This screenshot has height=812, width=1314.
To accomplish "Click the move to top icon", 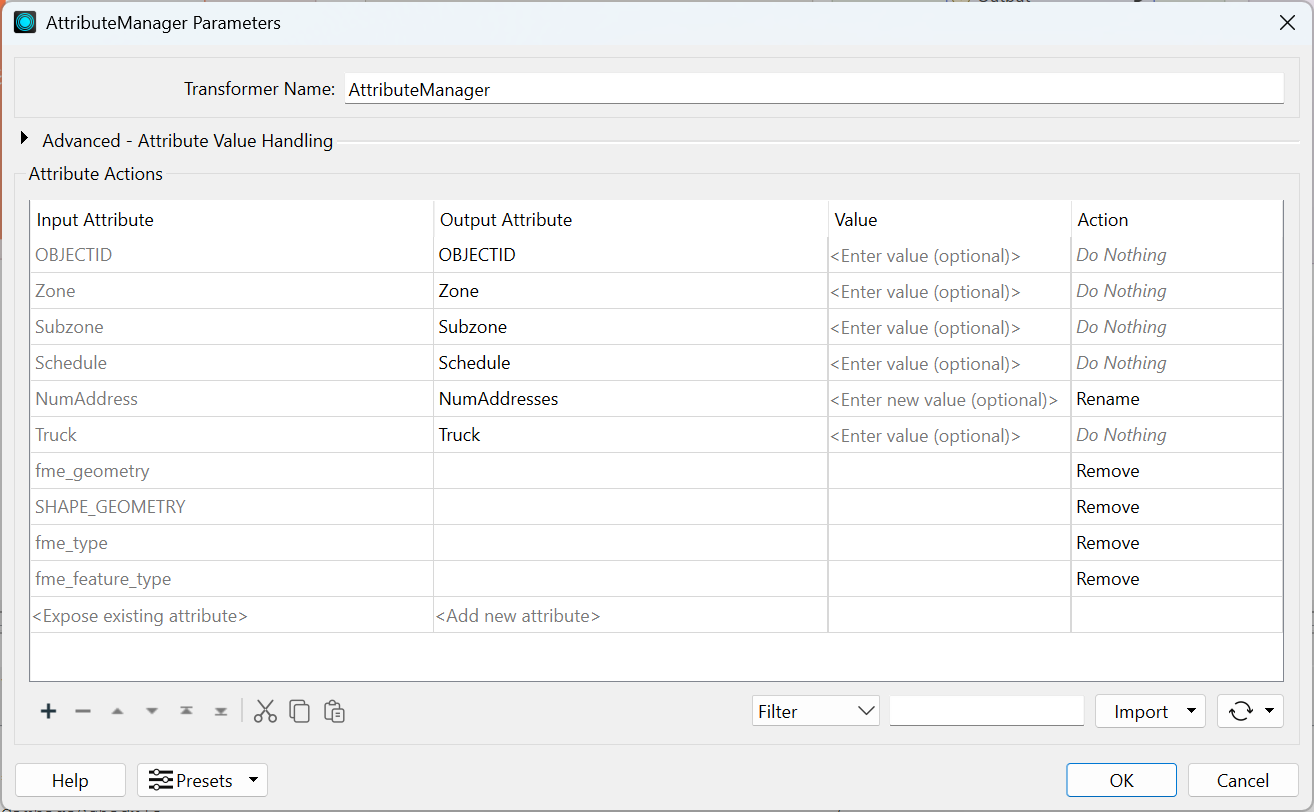I will pyautogui.click(x=186, y=711).
